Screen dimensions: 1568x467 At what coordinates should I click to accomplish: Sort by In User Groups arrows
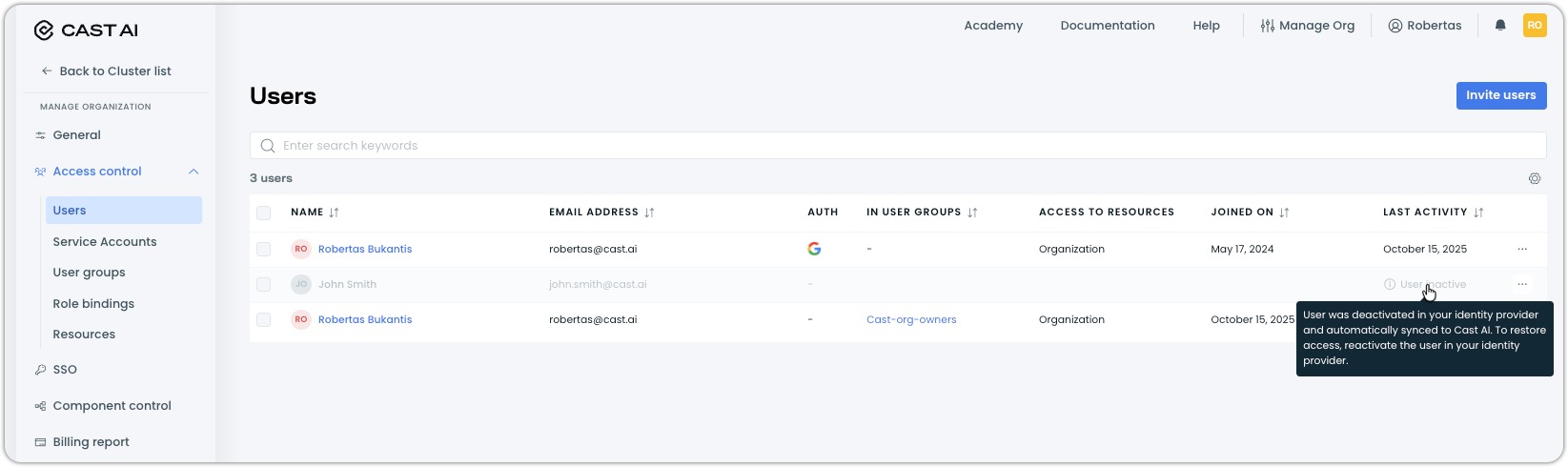(x=972, y=213)
